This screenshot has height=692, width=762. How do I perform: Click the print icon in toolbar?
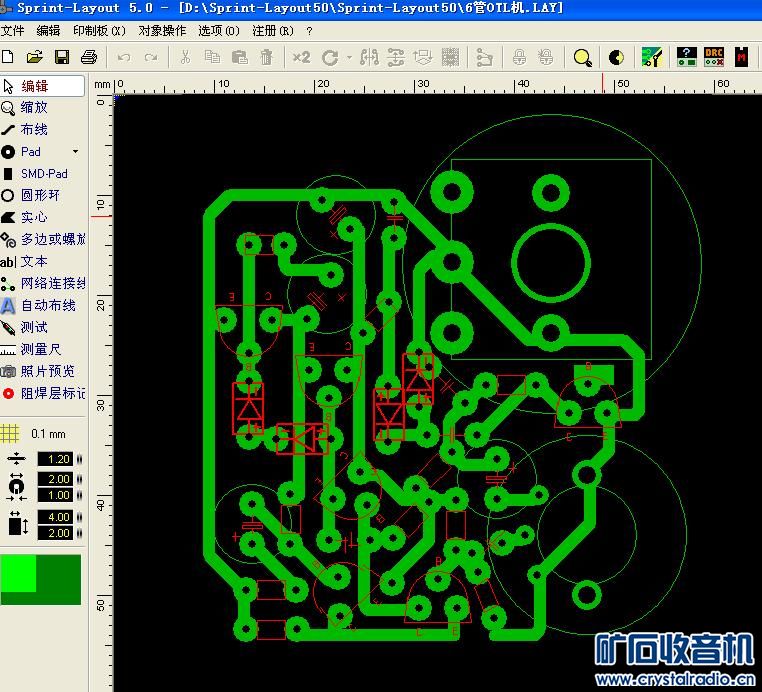point(89,57)
